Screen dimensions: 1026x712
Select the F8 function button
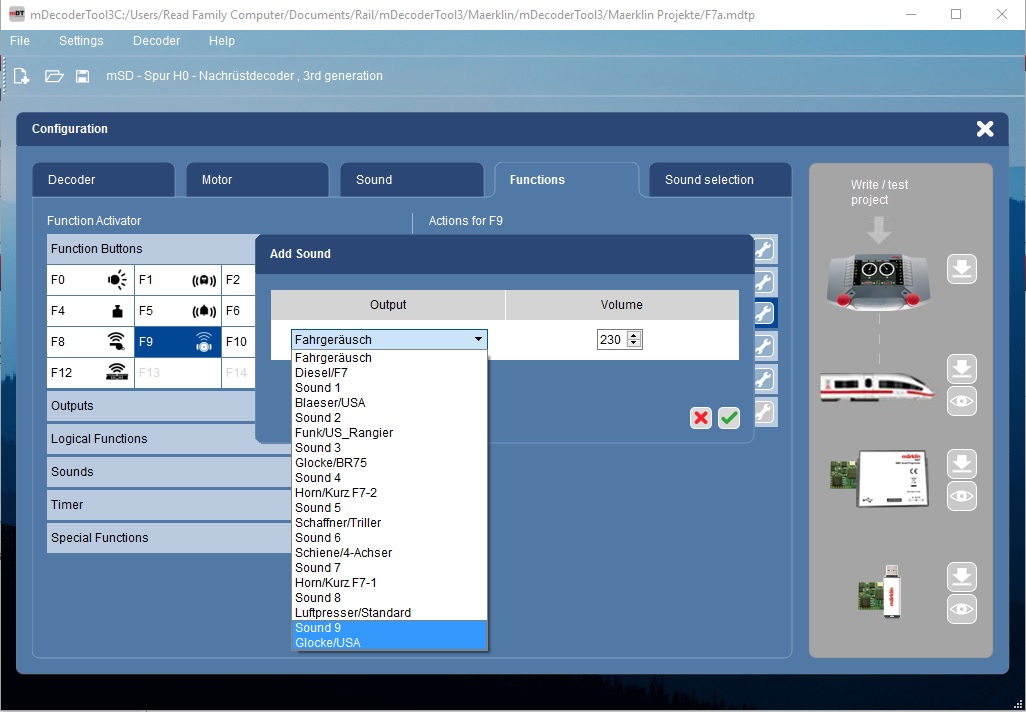pos(90,342)
